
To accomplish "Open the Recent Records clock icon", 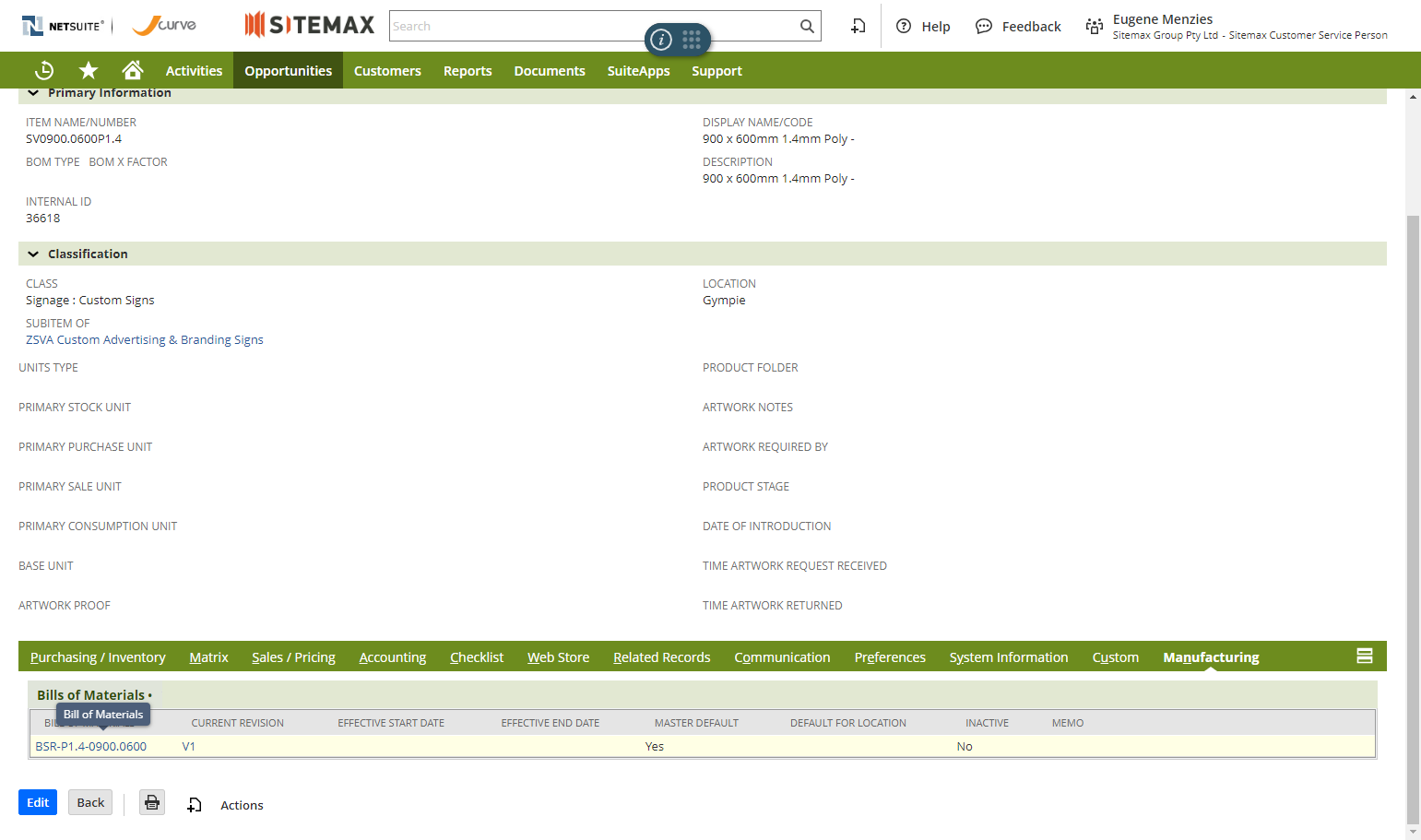I will pos(44,70).
